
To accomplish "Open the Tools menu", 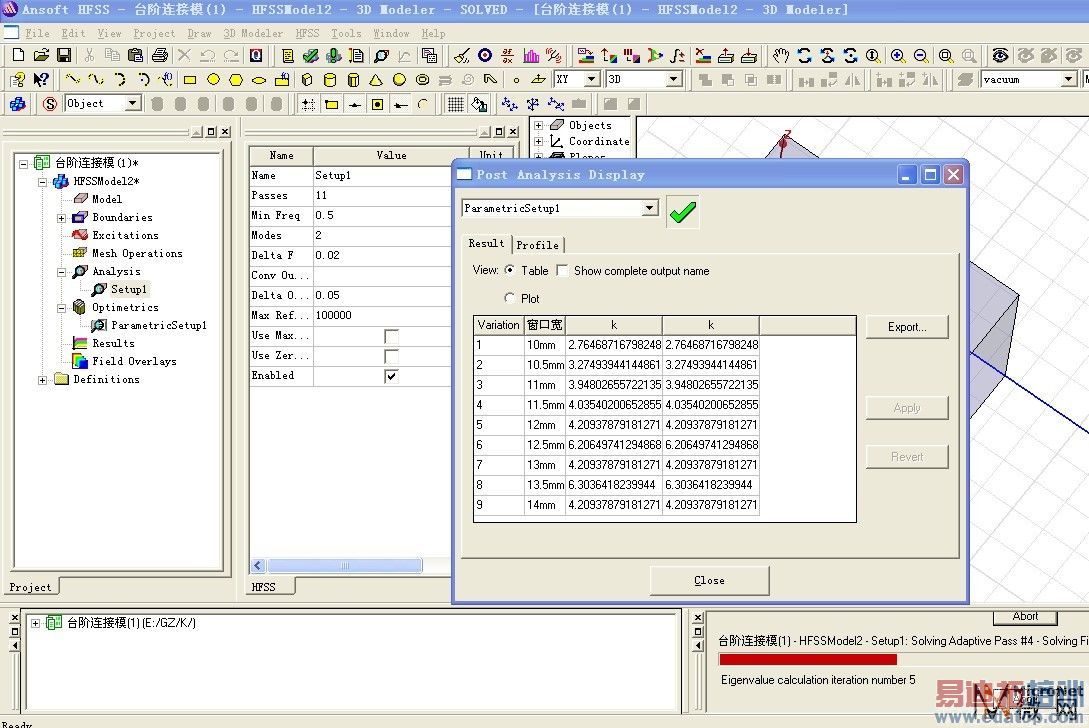I will 346,33.
